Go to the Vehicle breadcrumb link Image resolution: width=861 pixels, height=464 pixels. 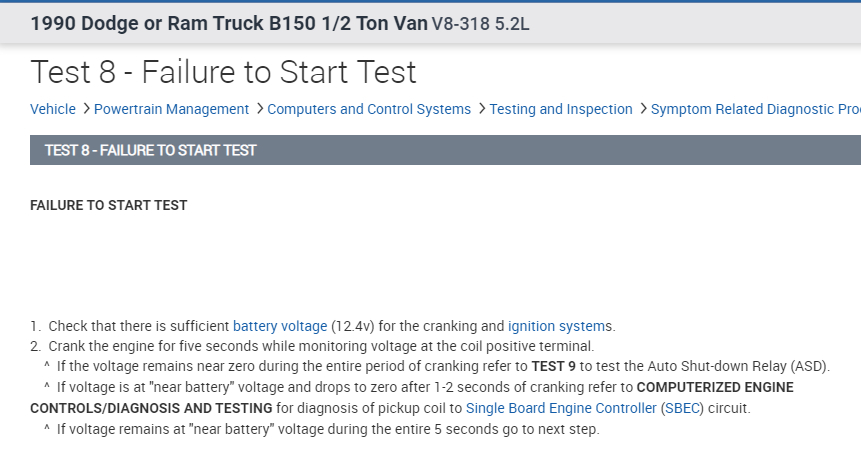[x=53, y=109]
